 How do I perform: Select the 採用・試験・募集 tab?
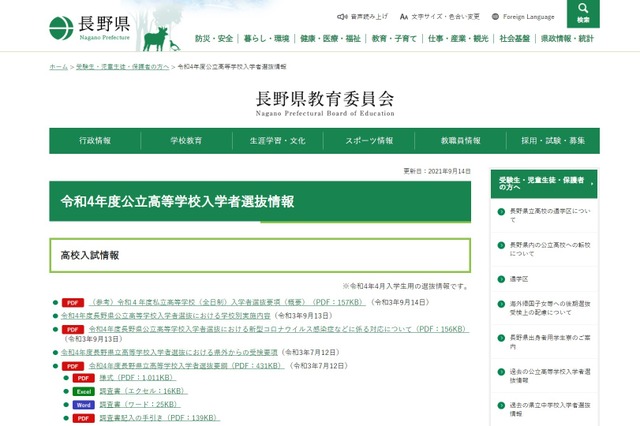[553, 141]
